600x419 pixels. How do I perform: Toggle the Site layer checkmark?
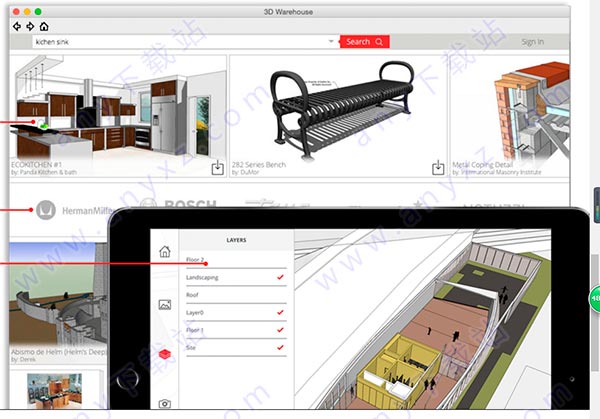[280, 347]
